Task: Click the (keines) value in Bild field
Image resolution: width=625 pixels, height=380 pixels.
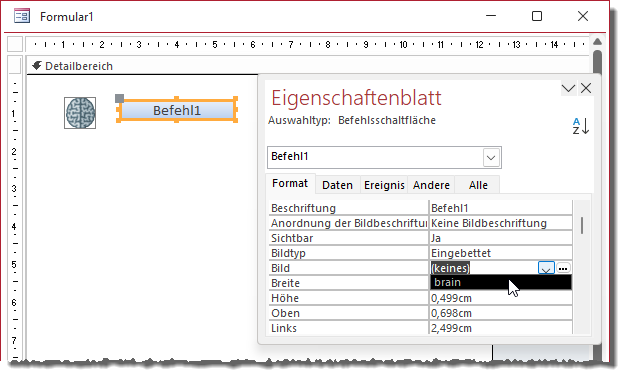Action: 450,268
